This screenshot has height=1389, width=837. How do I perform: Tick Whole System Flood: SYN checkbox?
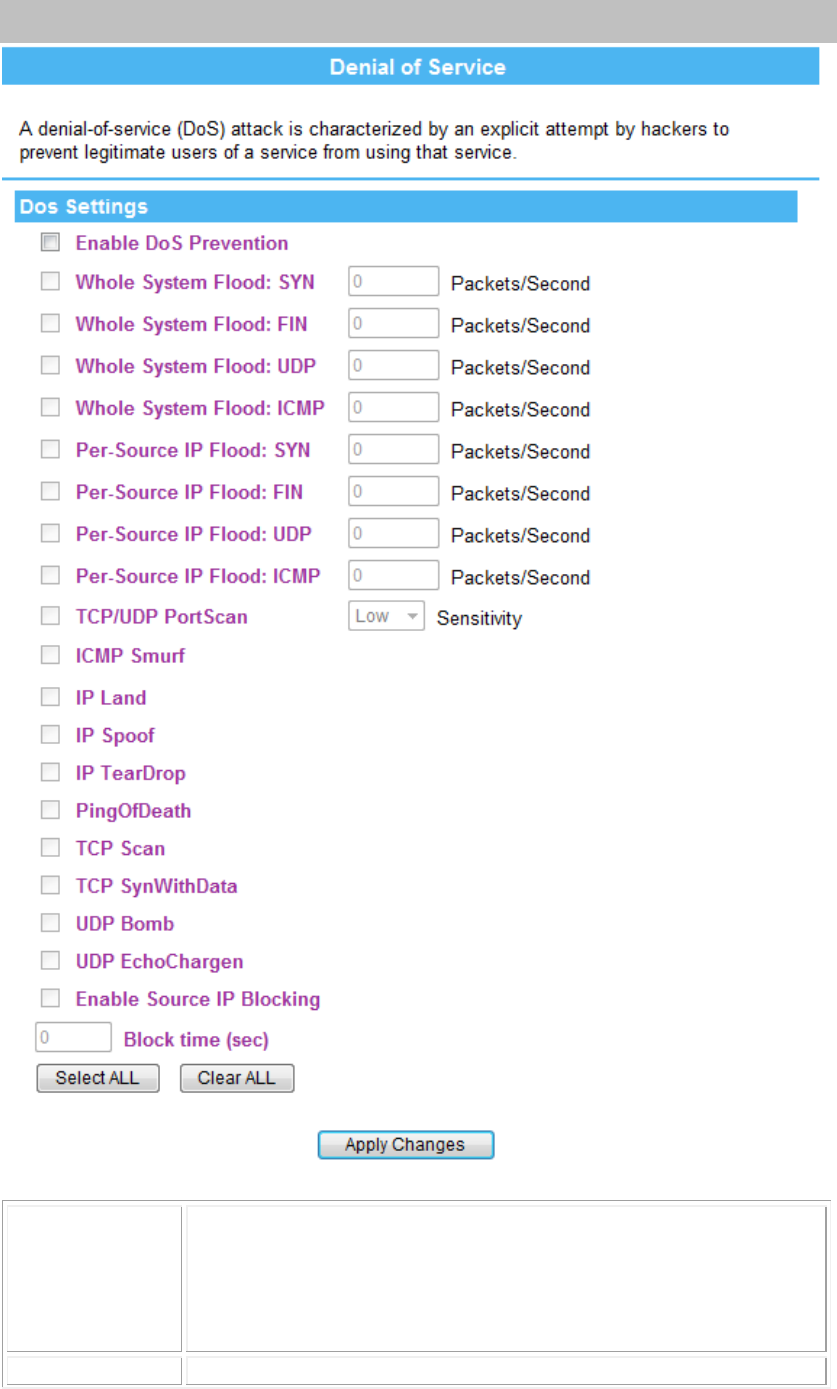(x=50, y=282)
